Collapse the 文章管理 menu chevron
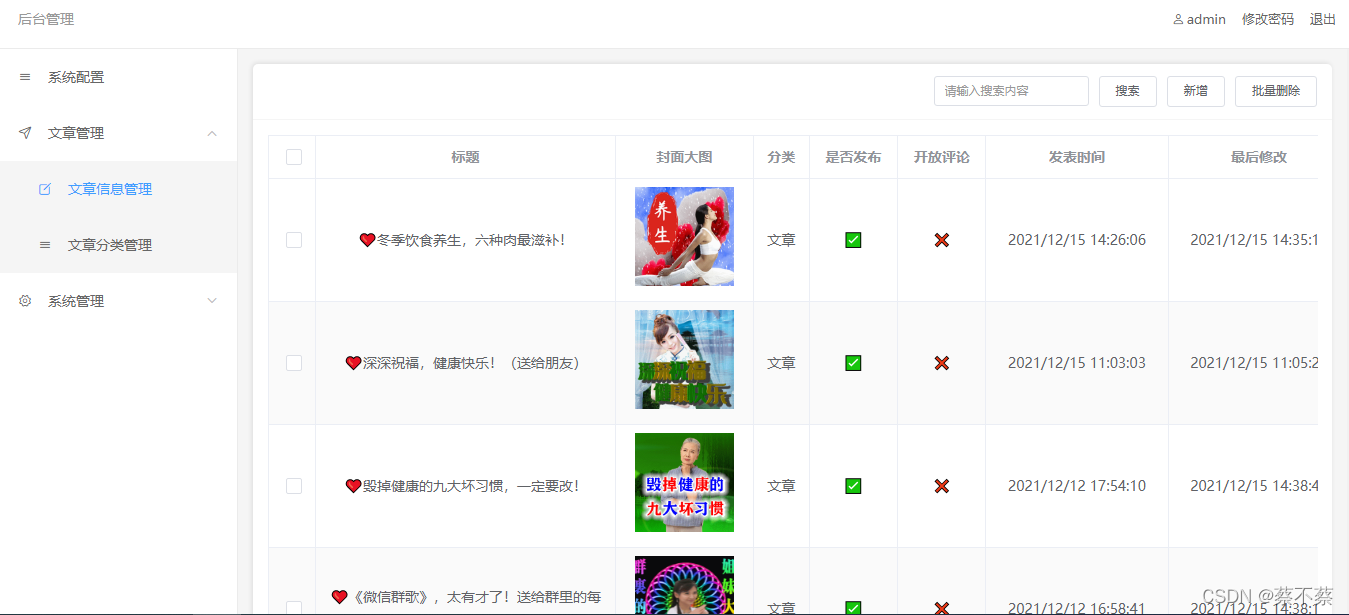The image size is (1349, 615). [x=212, y=133]
